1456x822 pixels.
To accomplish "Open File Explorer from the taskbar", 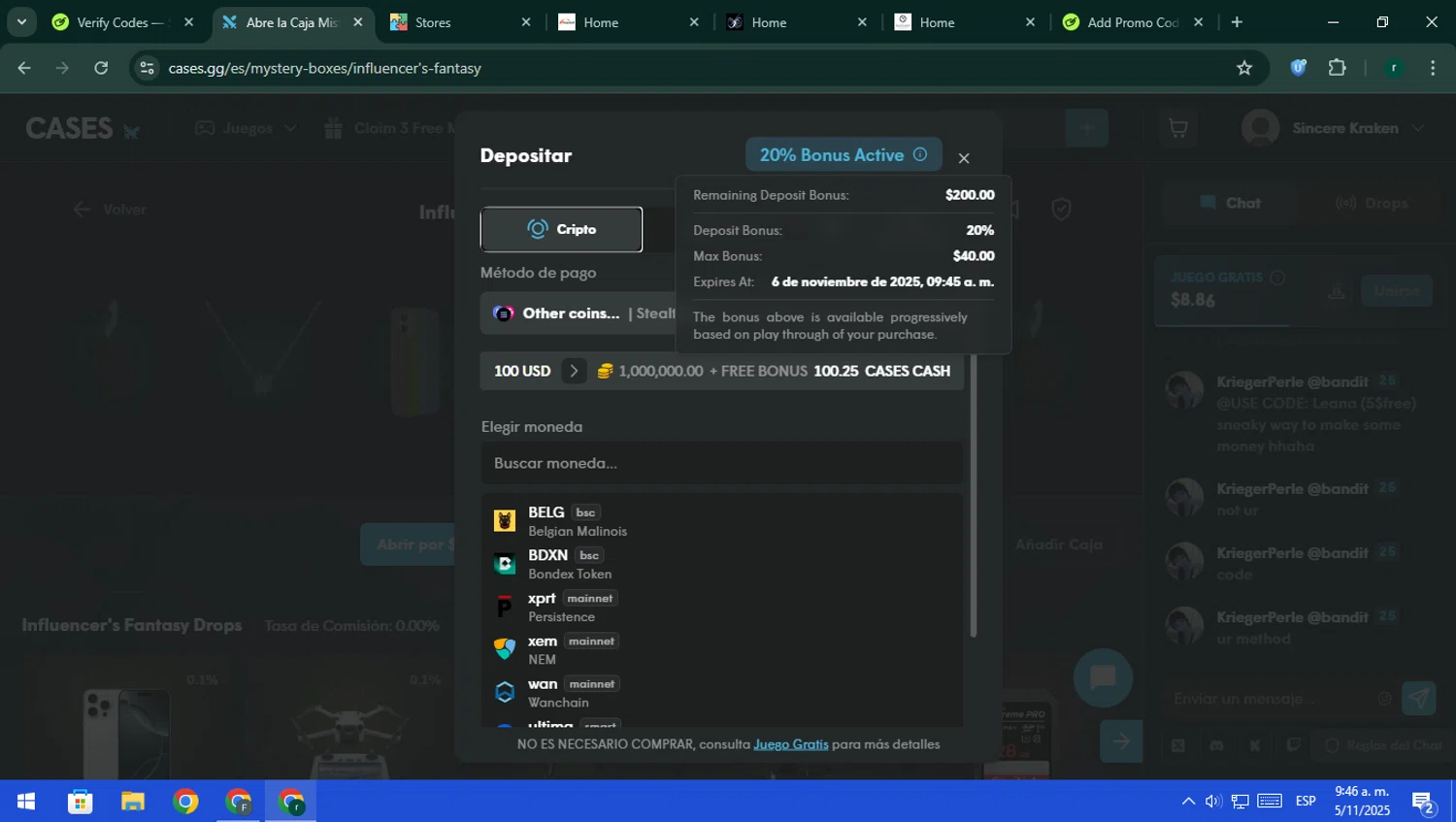I will point(132,802).
